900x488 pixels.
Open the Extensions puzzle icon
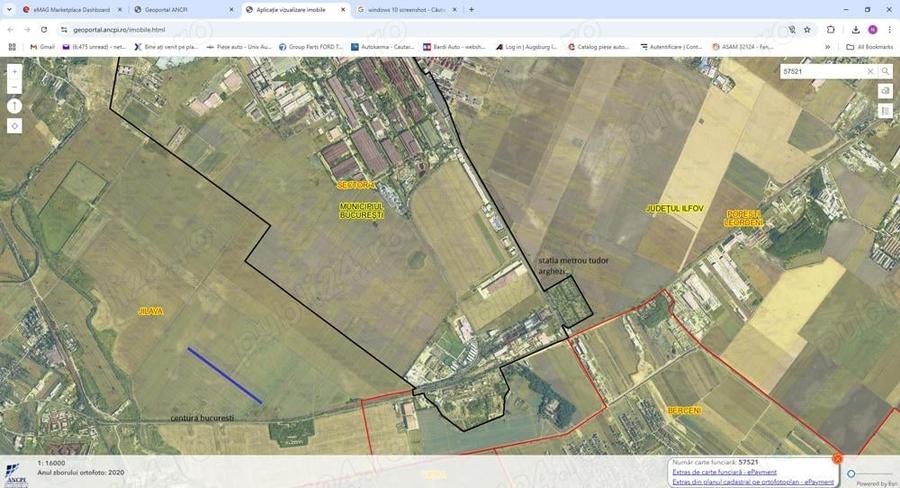[x=831, y=29]
